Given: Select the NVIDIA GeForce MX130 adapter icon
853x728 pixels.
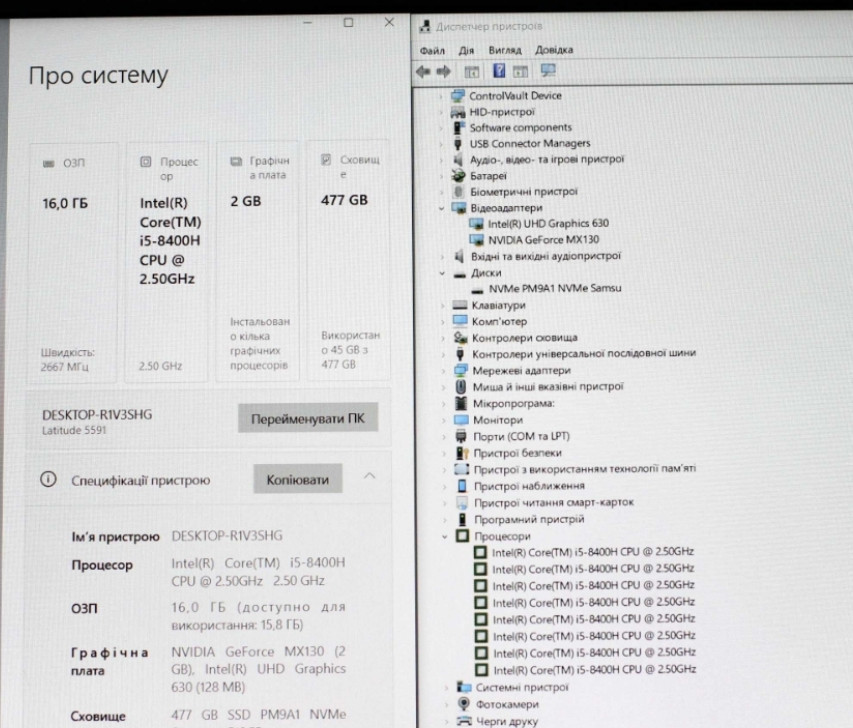Looking at the screenshot, I should pyautogui.click(x=477, y=240).
